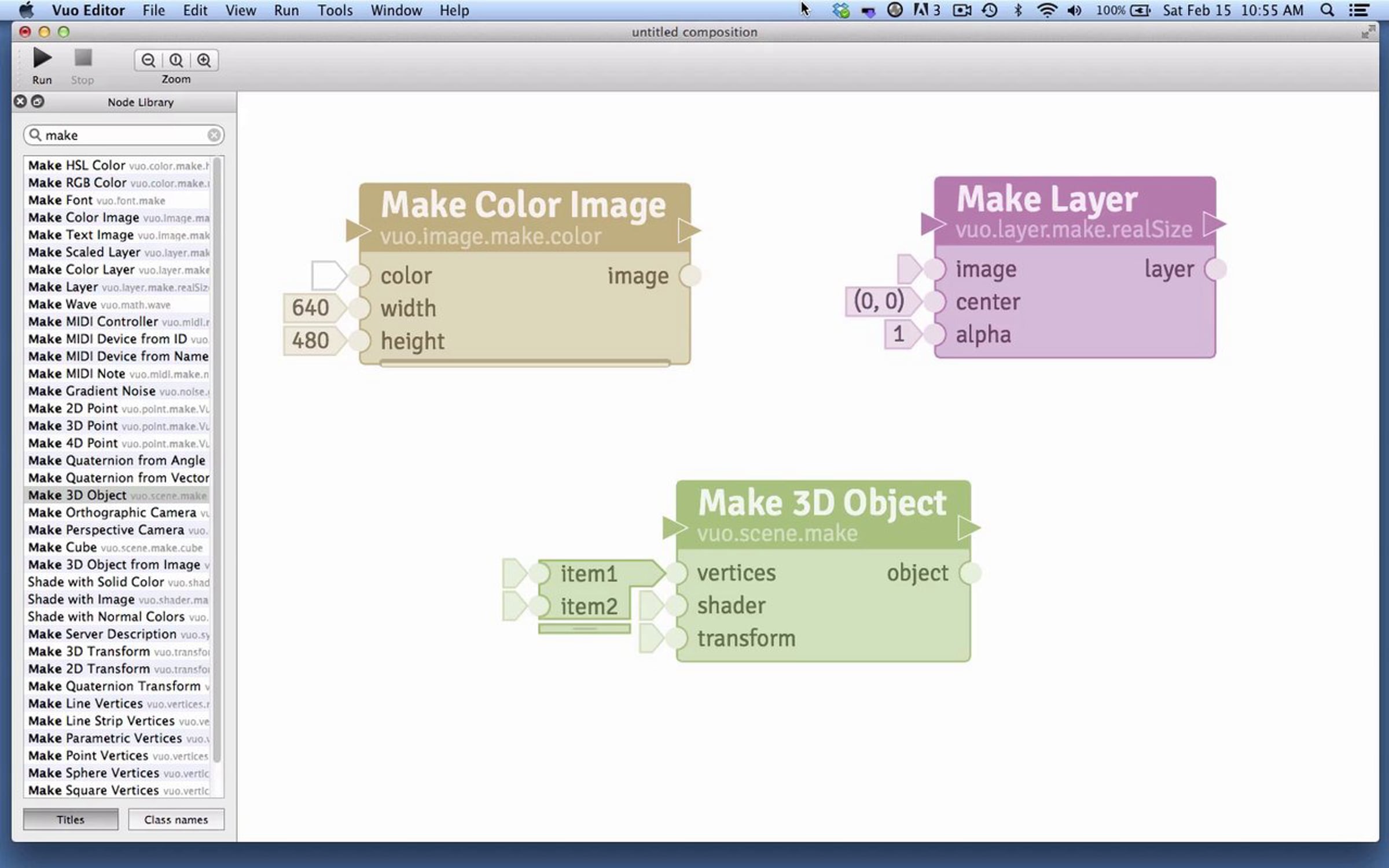Switch node list to Class names view
The height and width of the screenshot is (868, 1389).
click(x=176, y=819)
